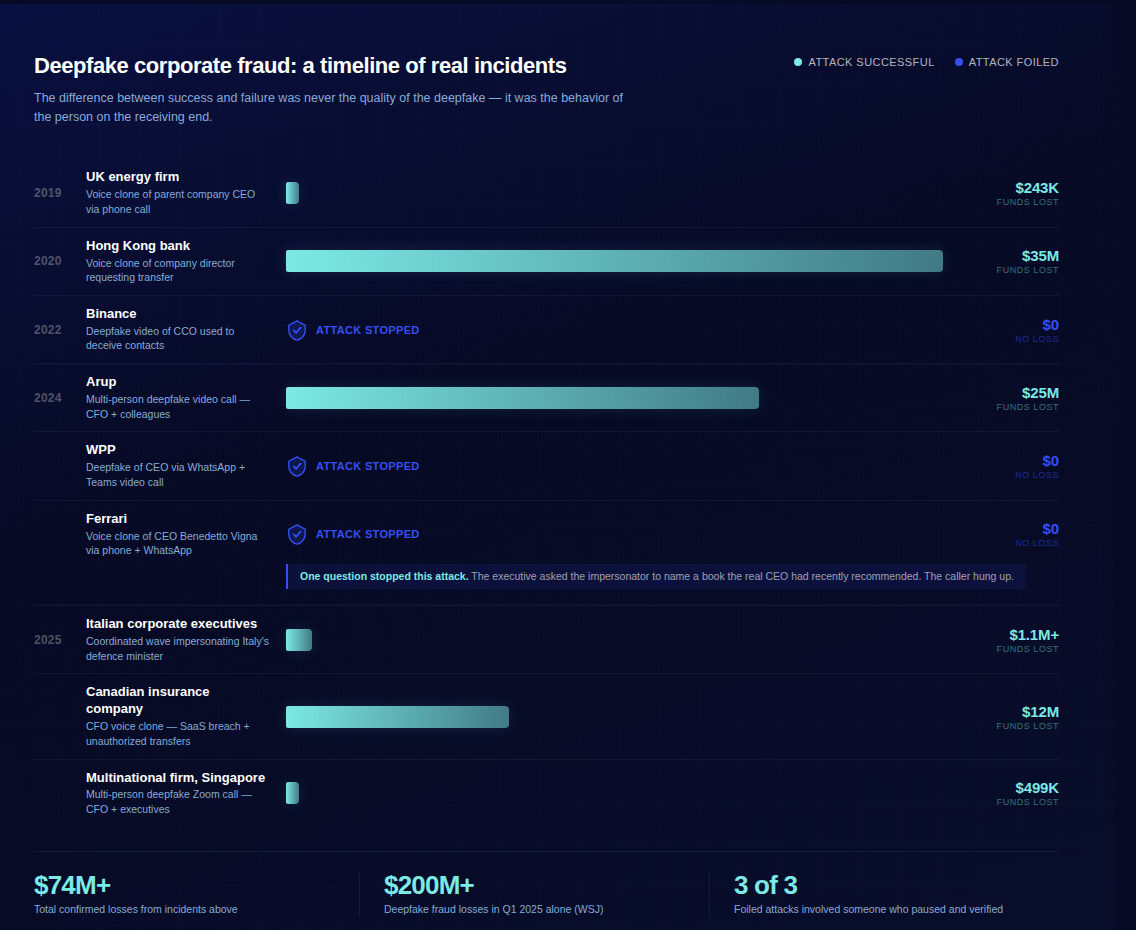The width and height of the screenshot is (1136, 930).
Task: Click the shield icon in Ferrari row
Action: click(297, 534)
